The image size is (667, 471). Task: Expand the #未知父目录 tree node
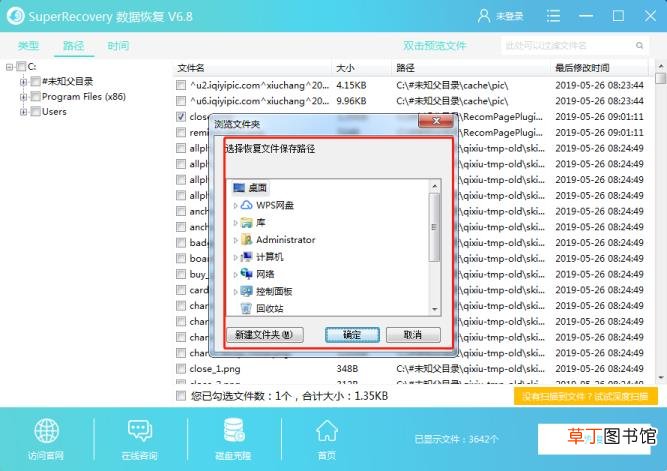(23, 81)
